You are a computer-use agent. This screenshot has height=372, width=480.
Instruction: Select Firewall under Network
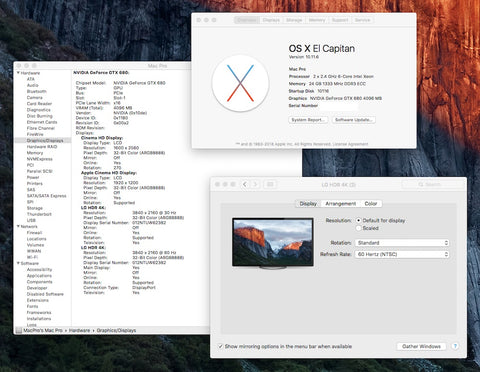coord(34,233)
